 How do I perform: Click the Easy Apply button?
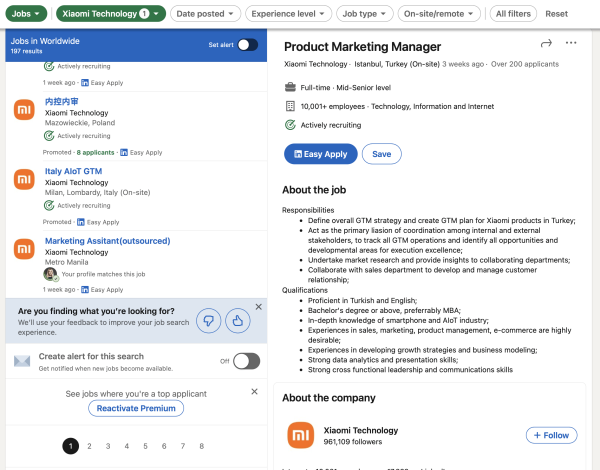320,154
